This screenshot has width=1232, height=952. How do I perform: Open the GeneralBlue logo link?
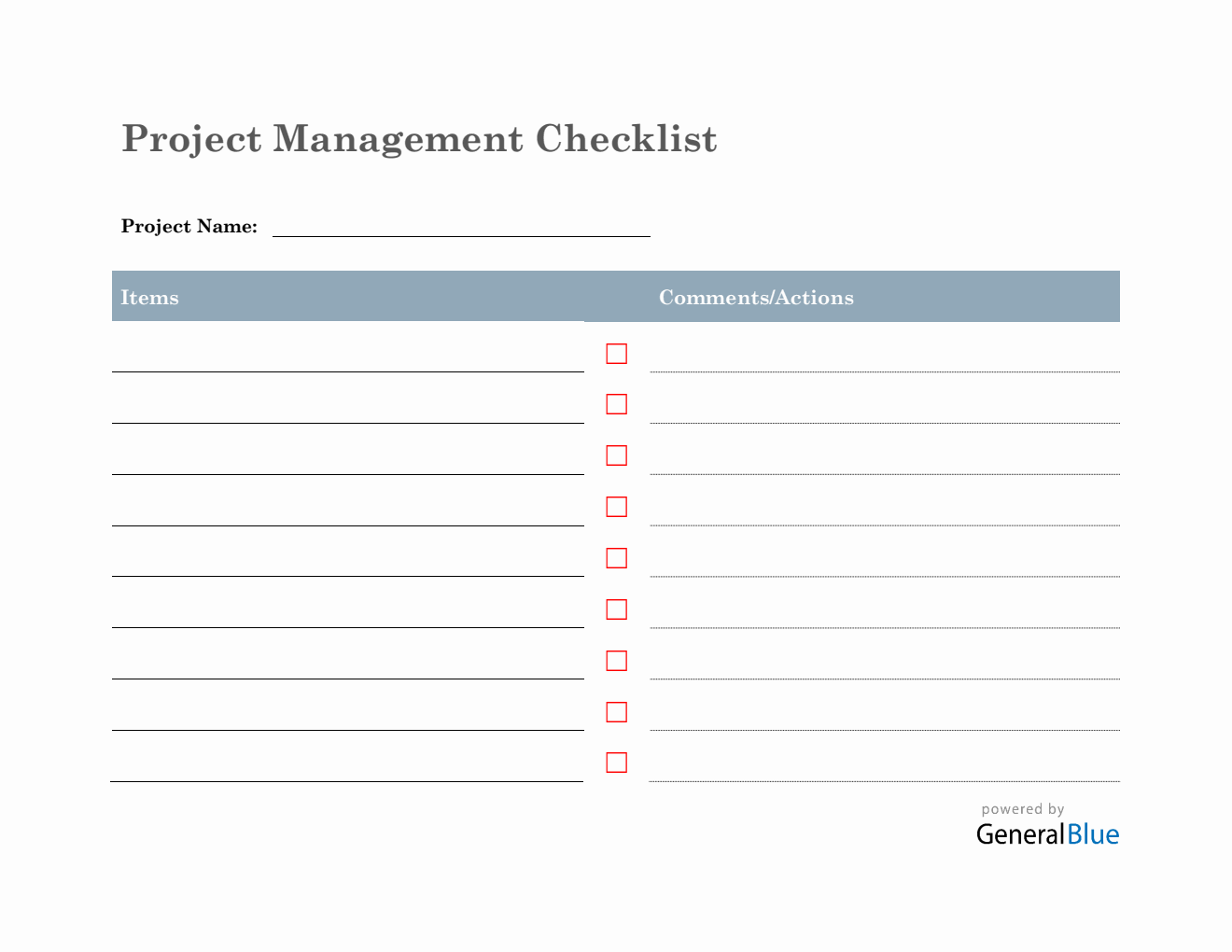click(1047, 834)
